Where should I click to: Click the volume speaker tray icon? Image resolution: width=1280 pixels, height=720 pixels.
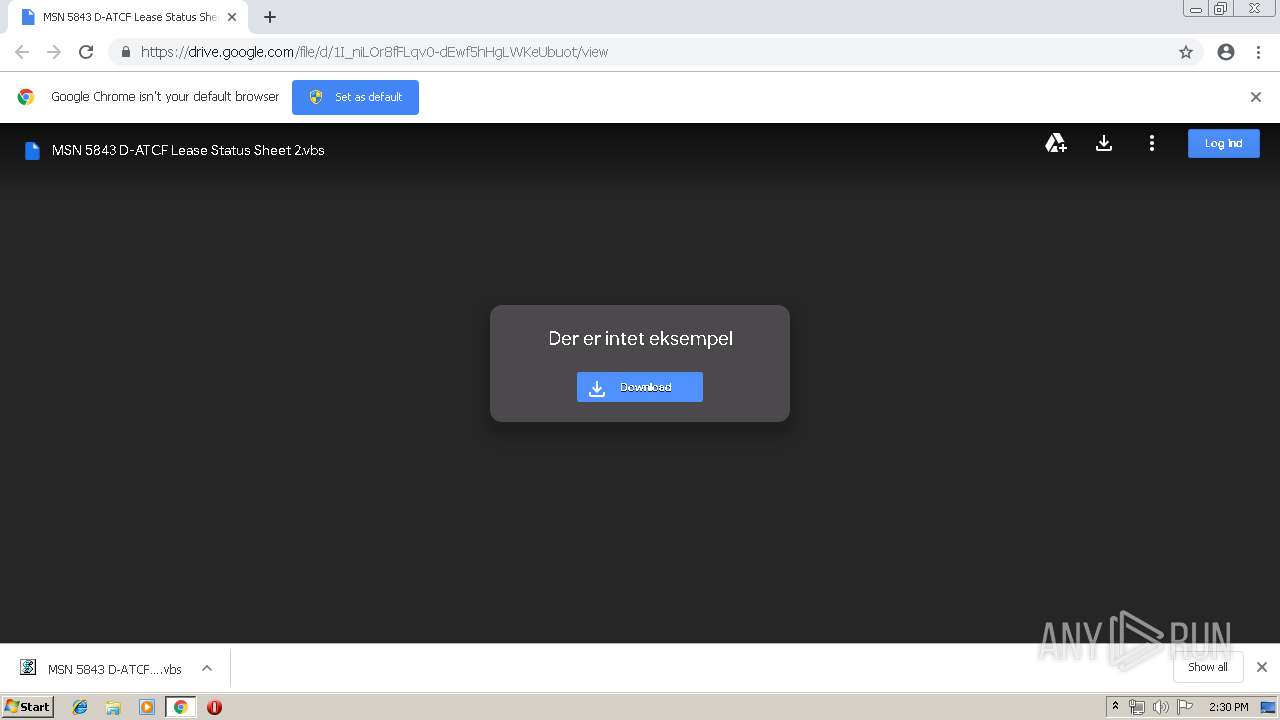click(x=1160, y=707)
